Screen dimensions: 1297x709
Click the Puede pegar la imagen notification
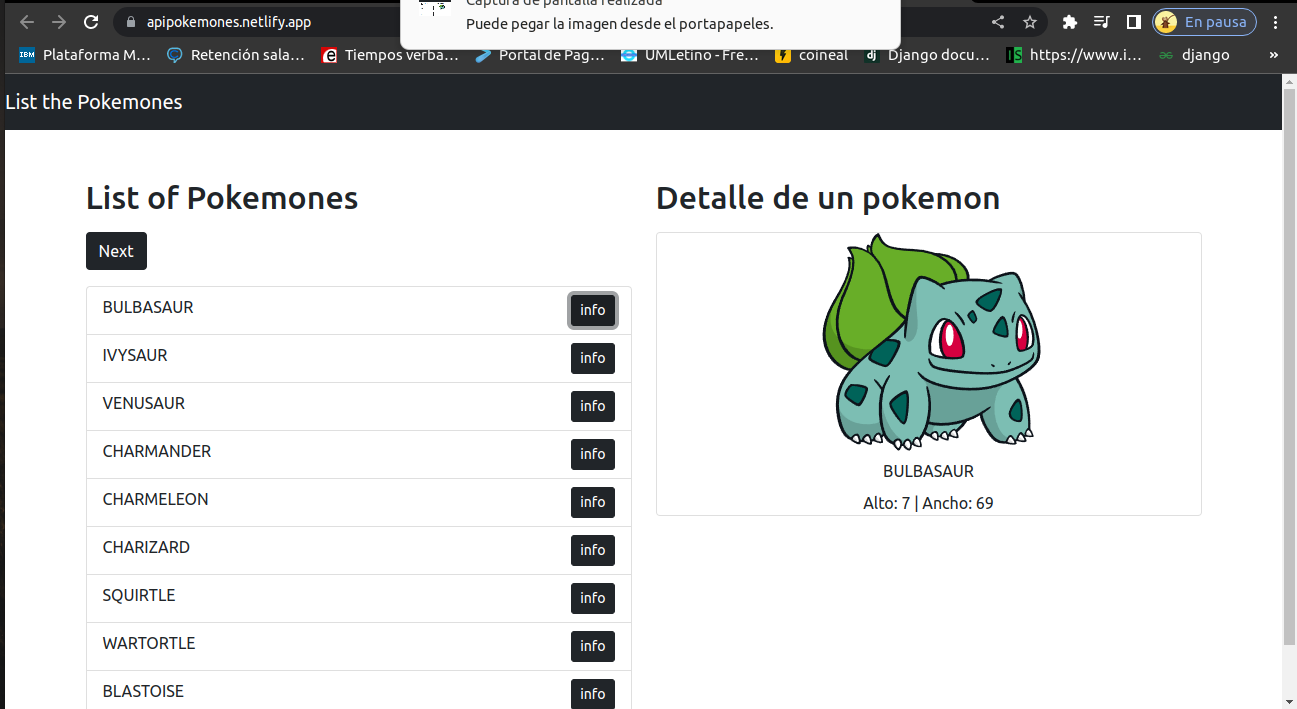(x=650, y=24)
